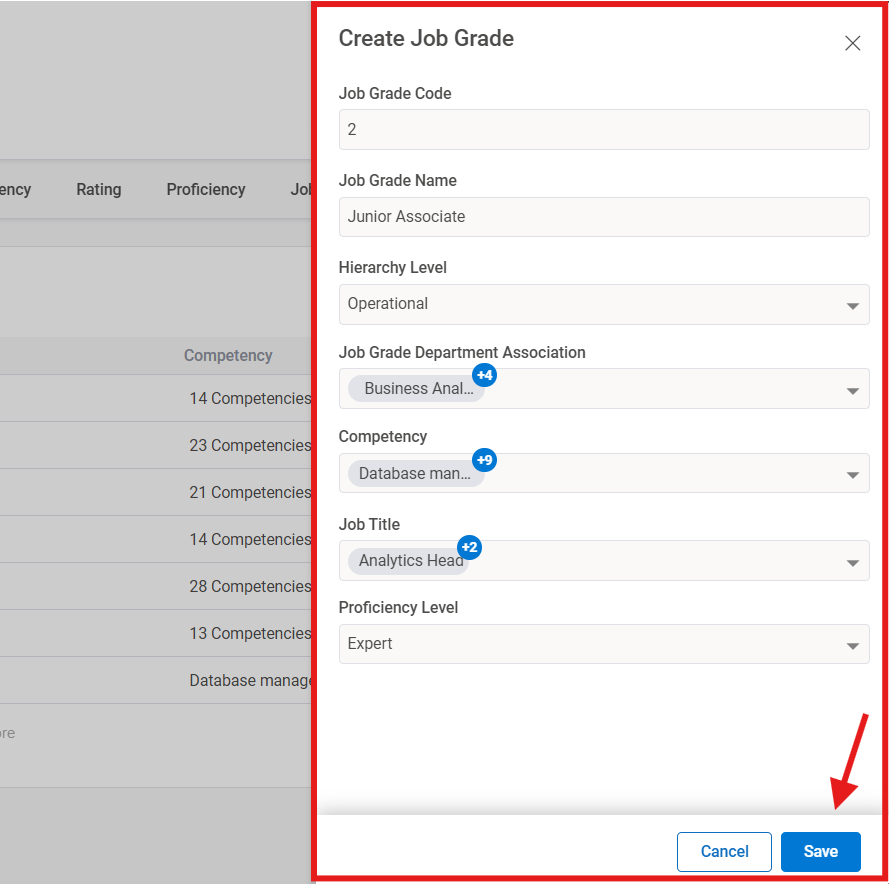The image size is (889, 884).
Task: Open the Proficiency Level dropdown
Action: [852, 643]
